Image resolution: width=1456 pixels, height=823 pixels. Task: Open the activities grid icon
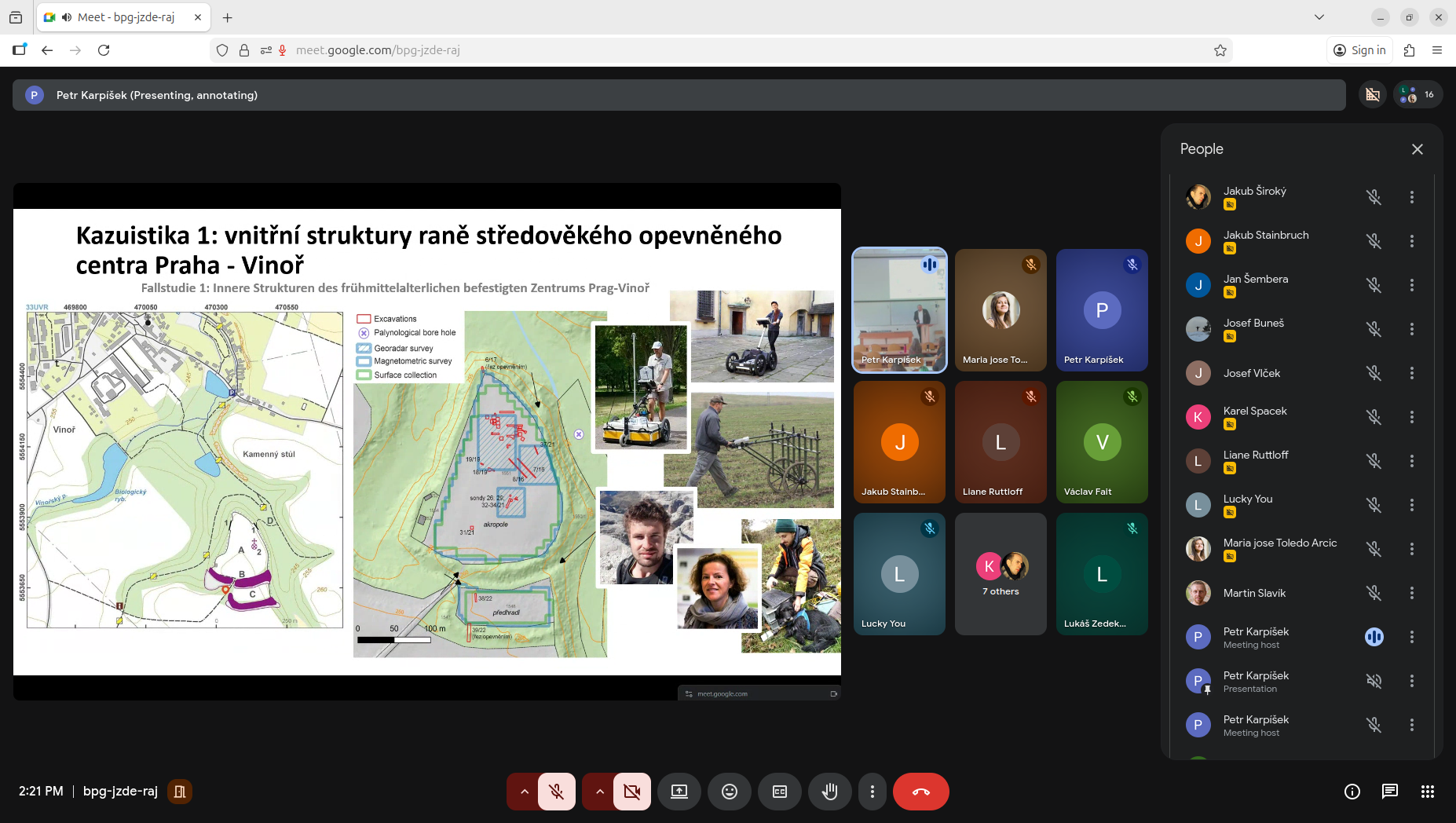[1427, 792]
